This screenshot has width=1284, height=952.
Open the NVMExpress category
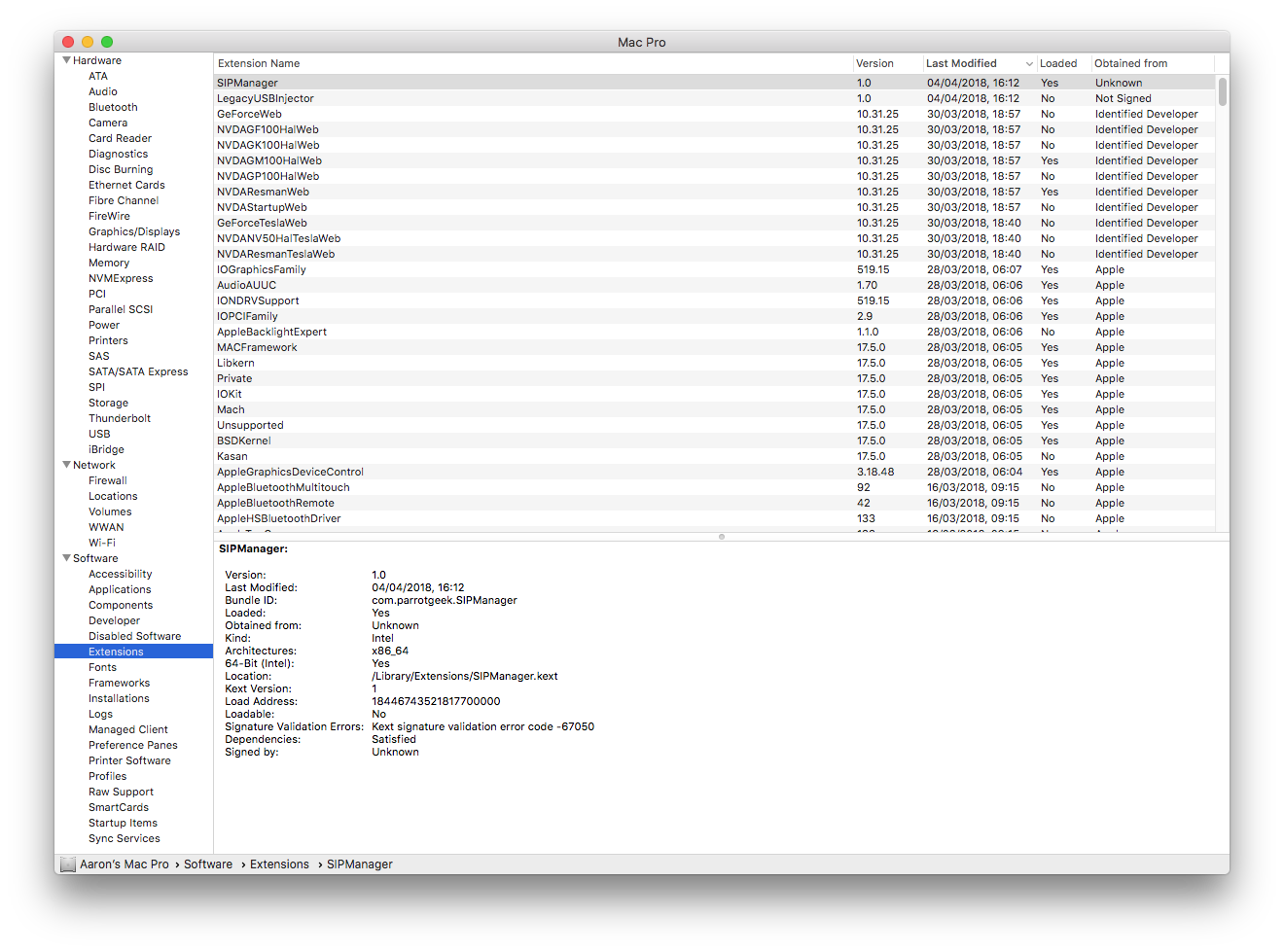point(121,278)
